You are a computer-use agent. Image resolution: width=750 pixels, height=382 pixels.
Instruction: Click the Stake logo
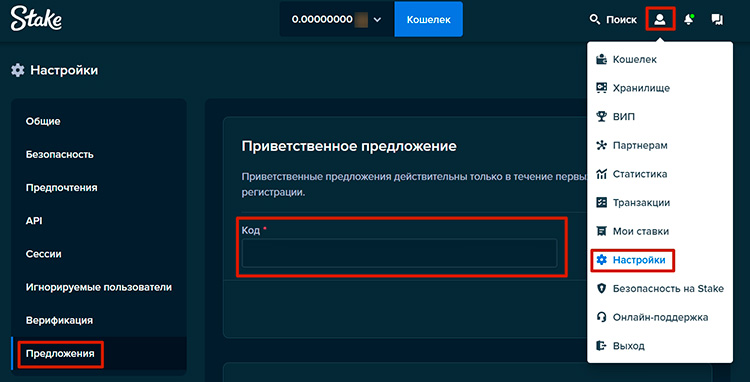point(36,19)
